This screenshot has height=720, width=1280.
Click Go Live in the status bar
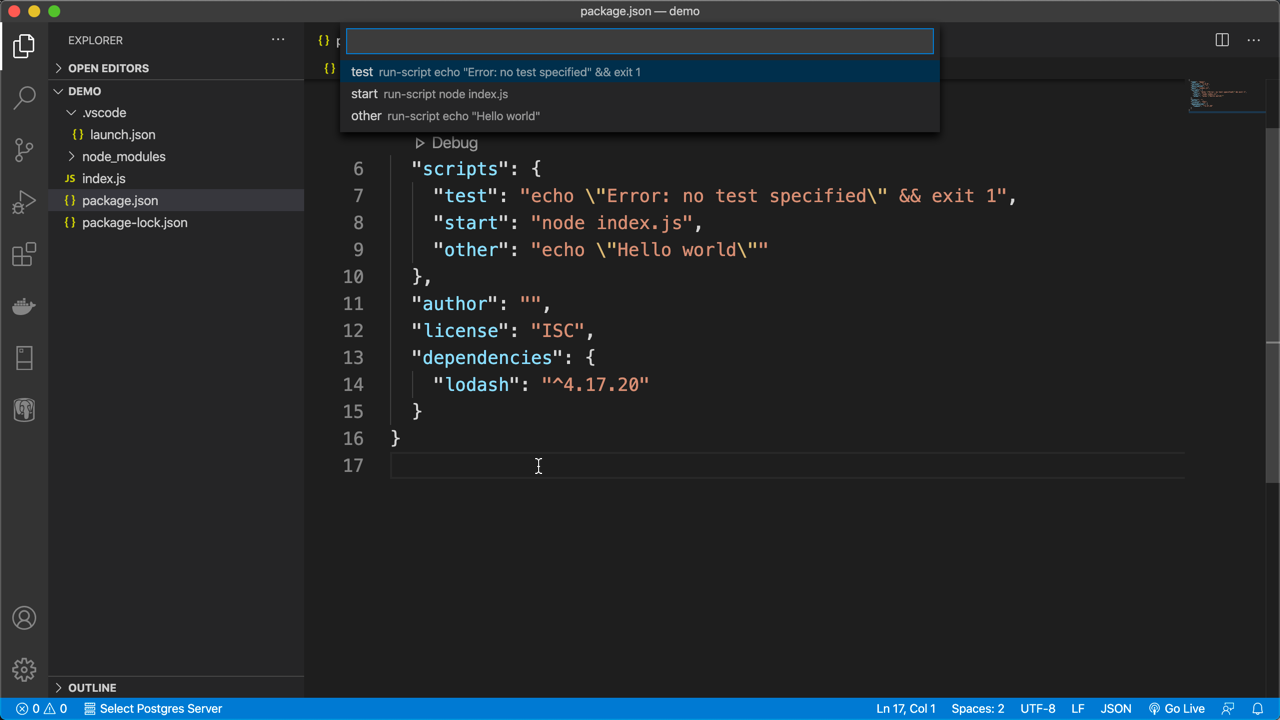(x=1176, y=708)
